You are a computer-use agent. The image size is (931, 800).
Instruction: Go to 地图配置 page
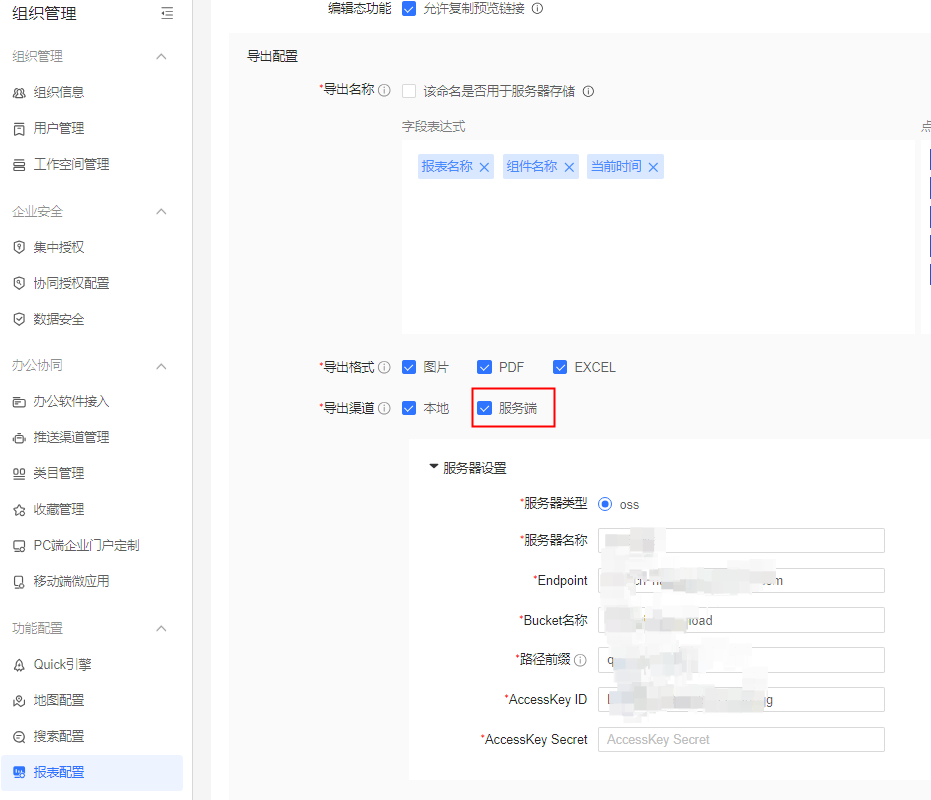[58, 700]
